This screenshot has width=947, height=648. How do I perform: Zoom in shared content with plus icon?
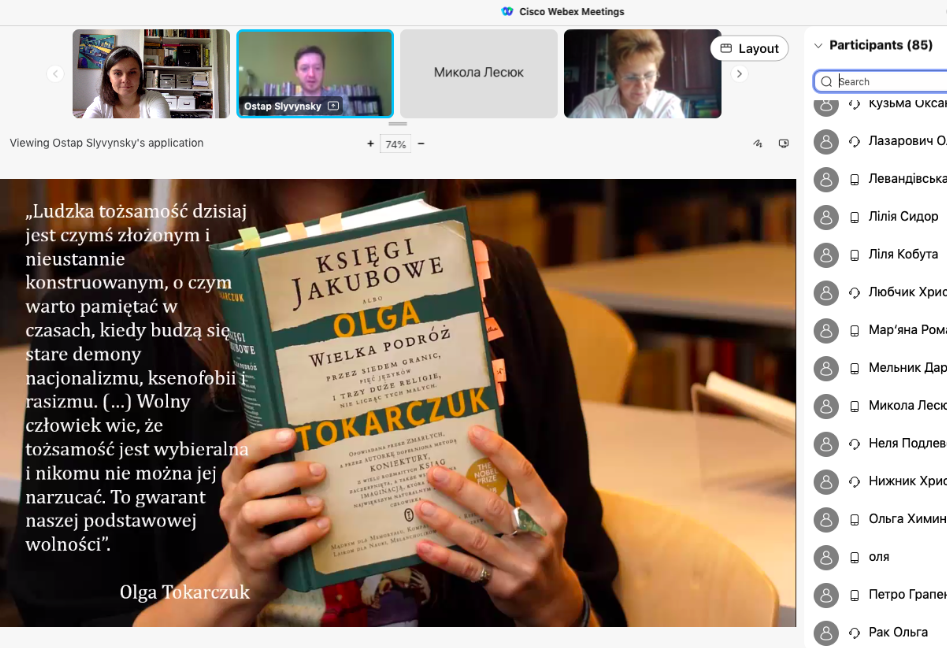(x=371, y=144)
